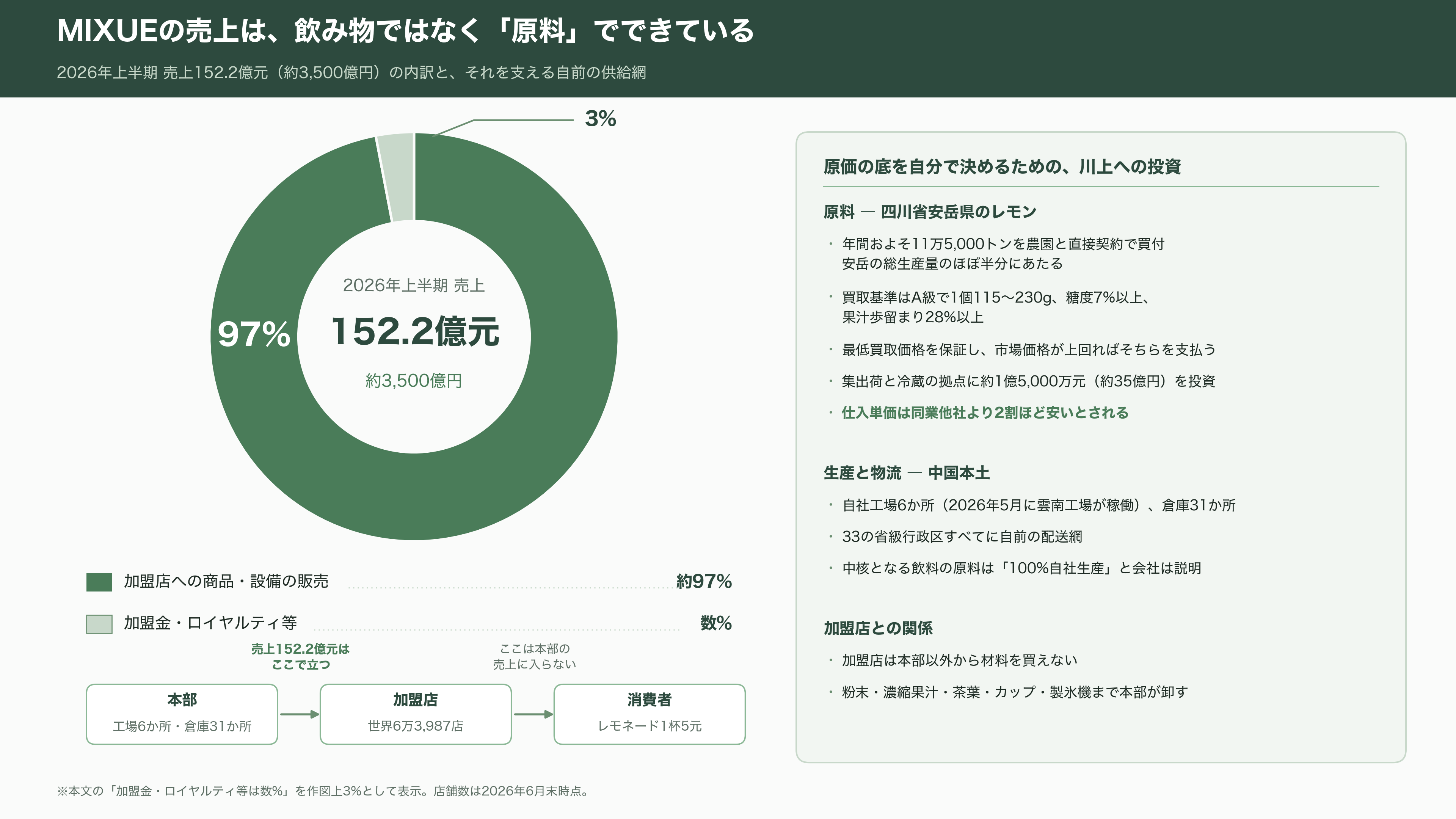Viewport: 1456px width, 819px height.
Task: Click the bullet about 年間およそ11万5,000トン
Action: [x=1003, y=254]
